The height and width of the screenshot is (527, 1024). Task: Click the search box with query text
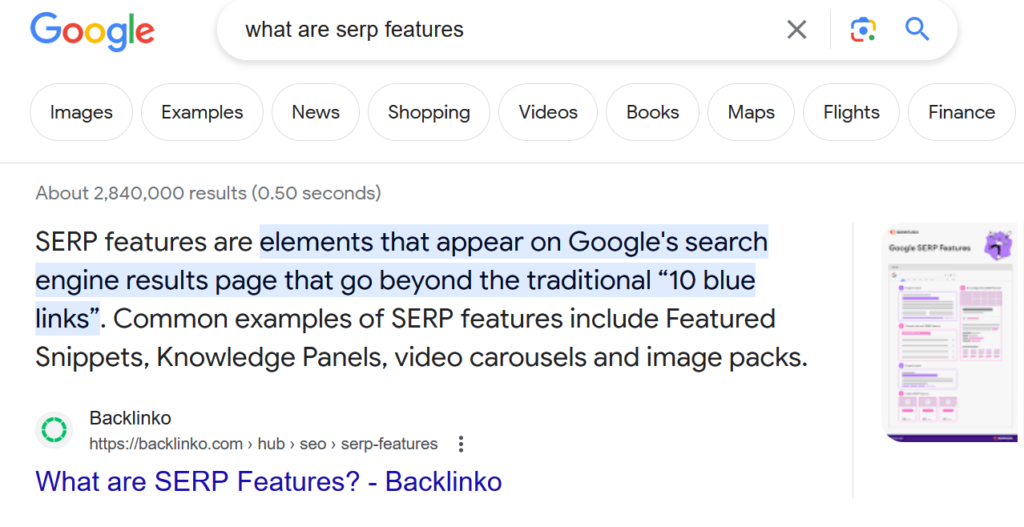(x=500, y=30)
